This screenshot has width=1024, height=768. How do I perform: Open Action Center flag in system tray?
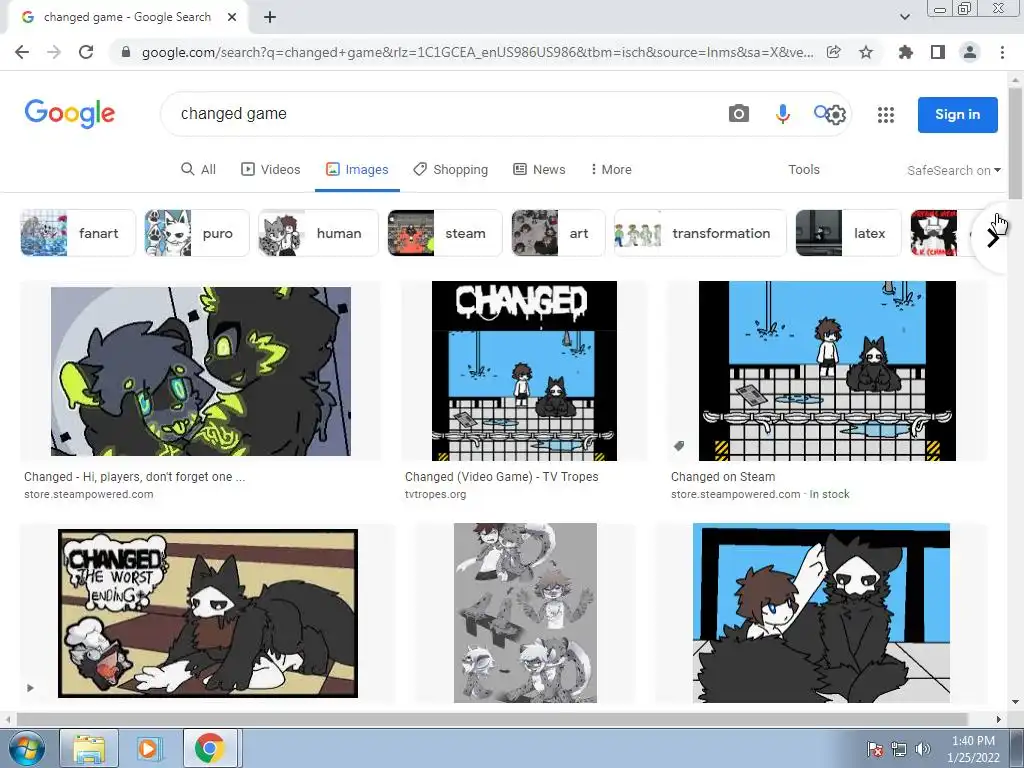click(x=875, y=749)
